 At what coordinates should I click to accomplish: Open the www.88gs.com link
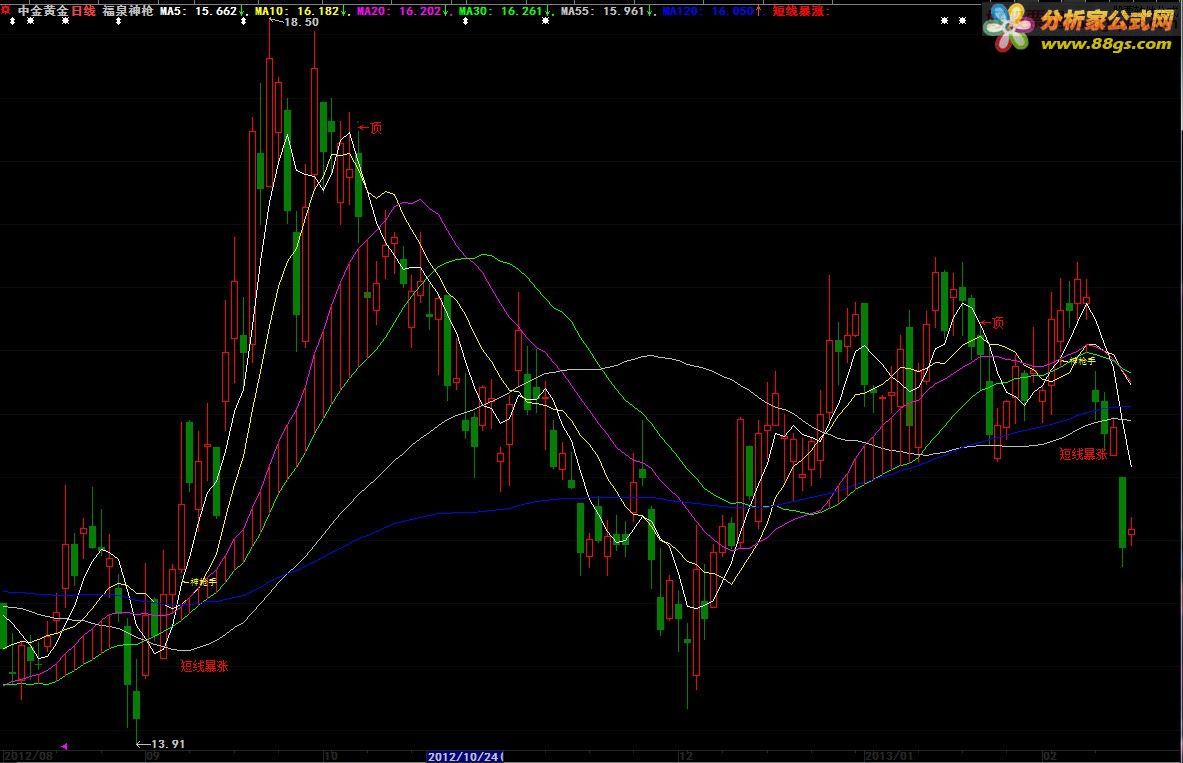(x=1106, y=44)
